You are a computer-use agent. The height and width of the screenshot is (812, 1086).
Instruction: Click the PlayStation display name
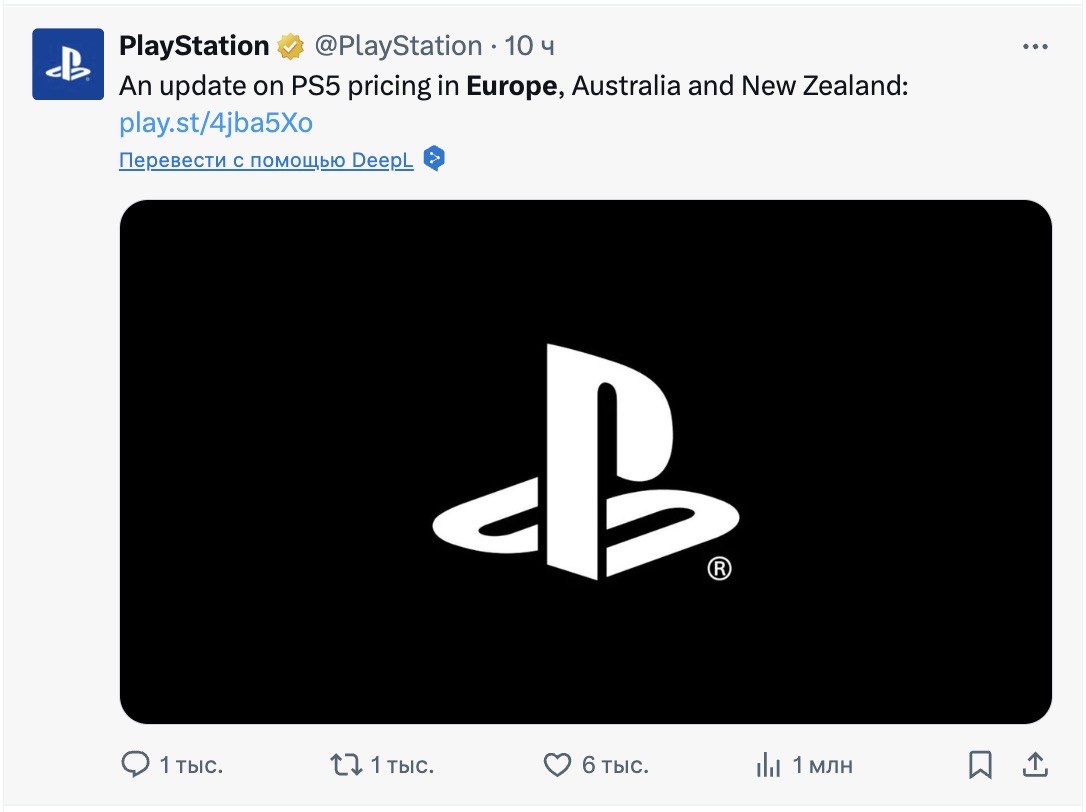[194, 46]
